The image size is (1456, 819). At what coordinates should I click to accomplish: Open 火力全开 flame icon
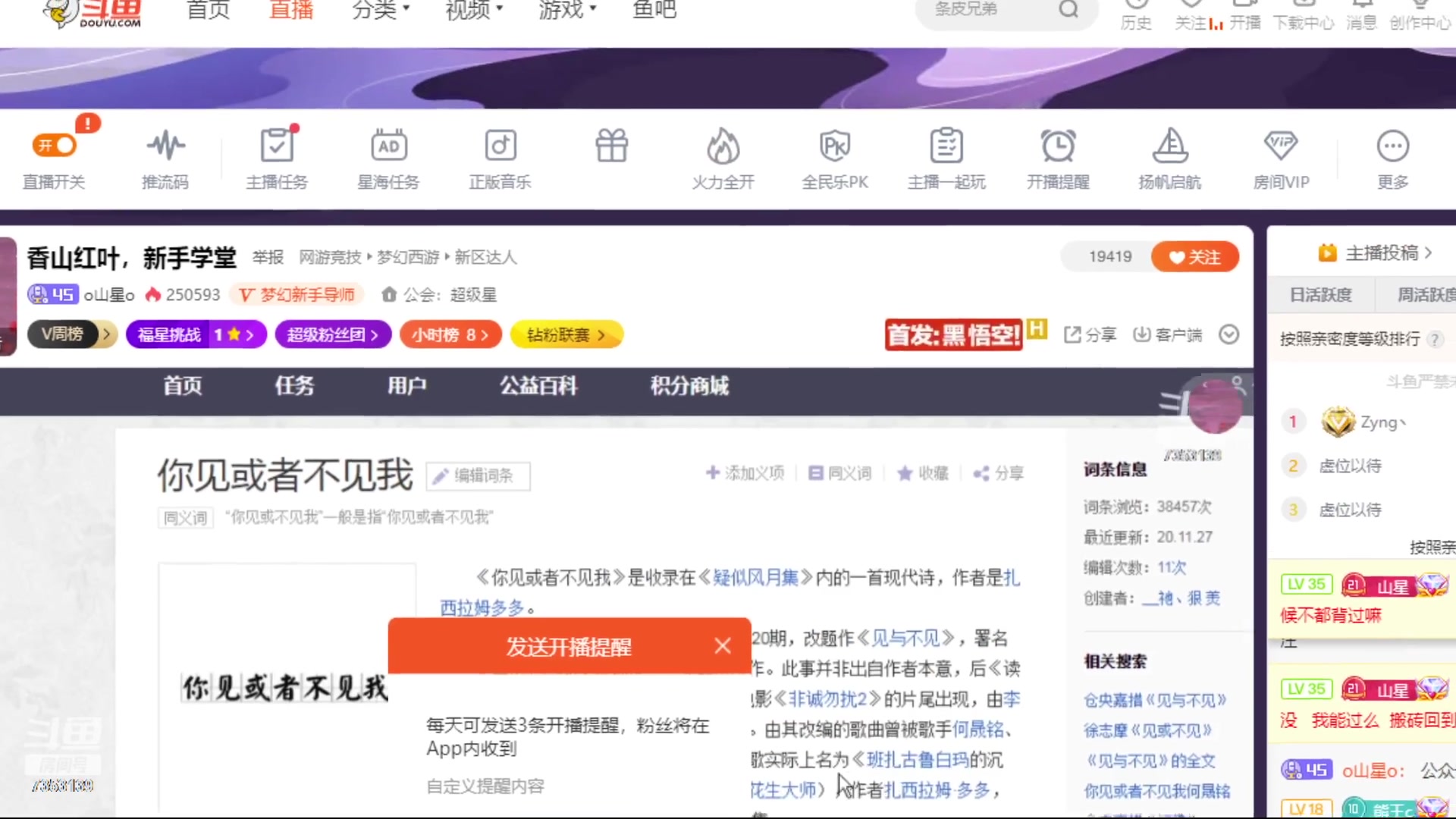pyautogui.click(x=723, y=146)
